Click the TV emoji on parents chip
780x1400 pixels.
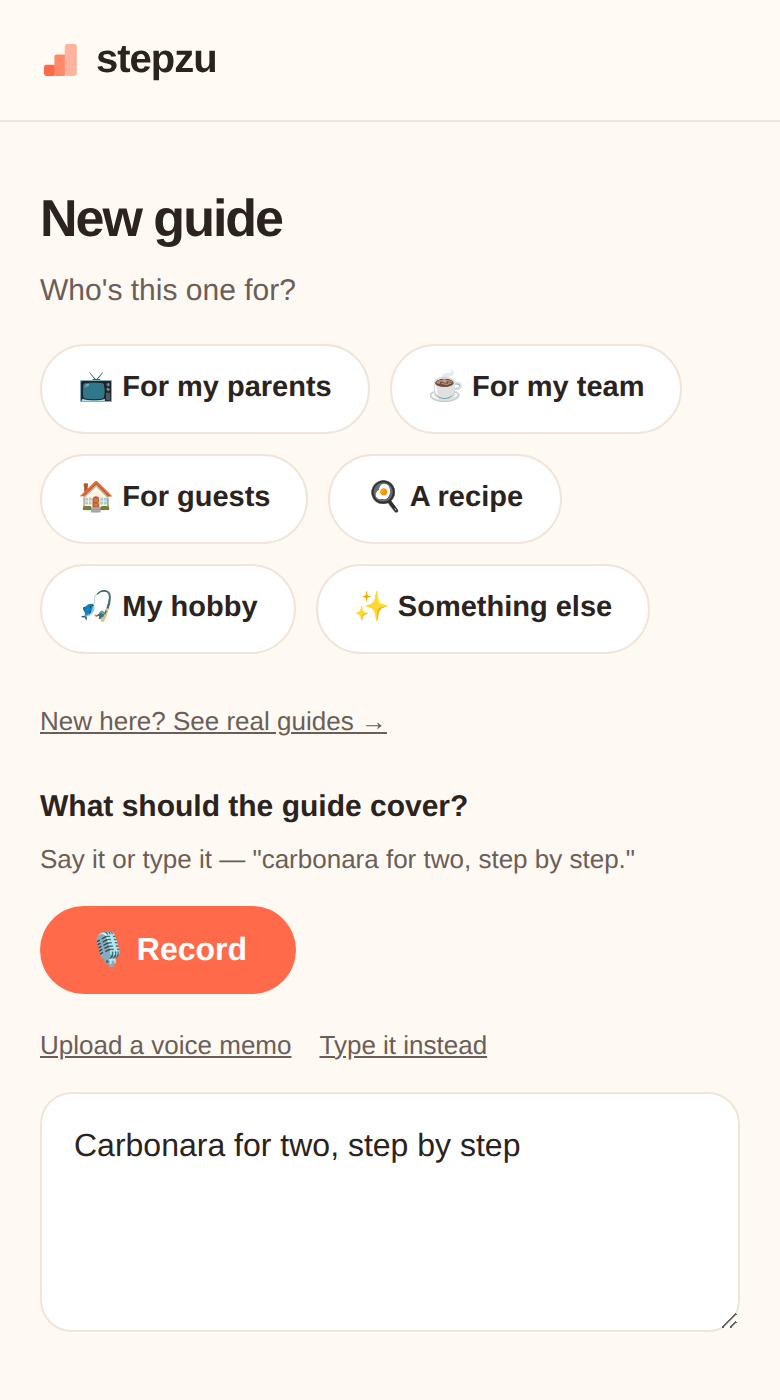point(96,387)
